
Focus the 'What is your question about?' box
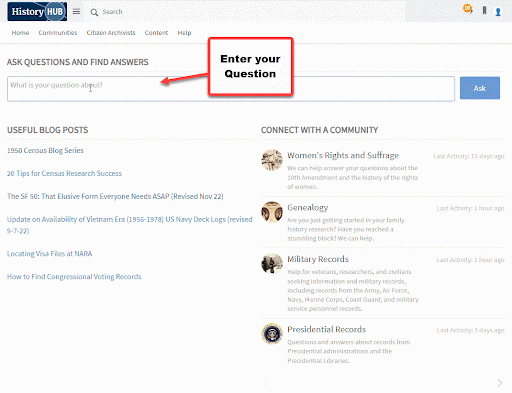coord(231,89)
